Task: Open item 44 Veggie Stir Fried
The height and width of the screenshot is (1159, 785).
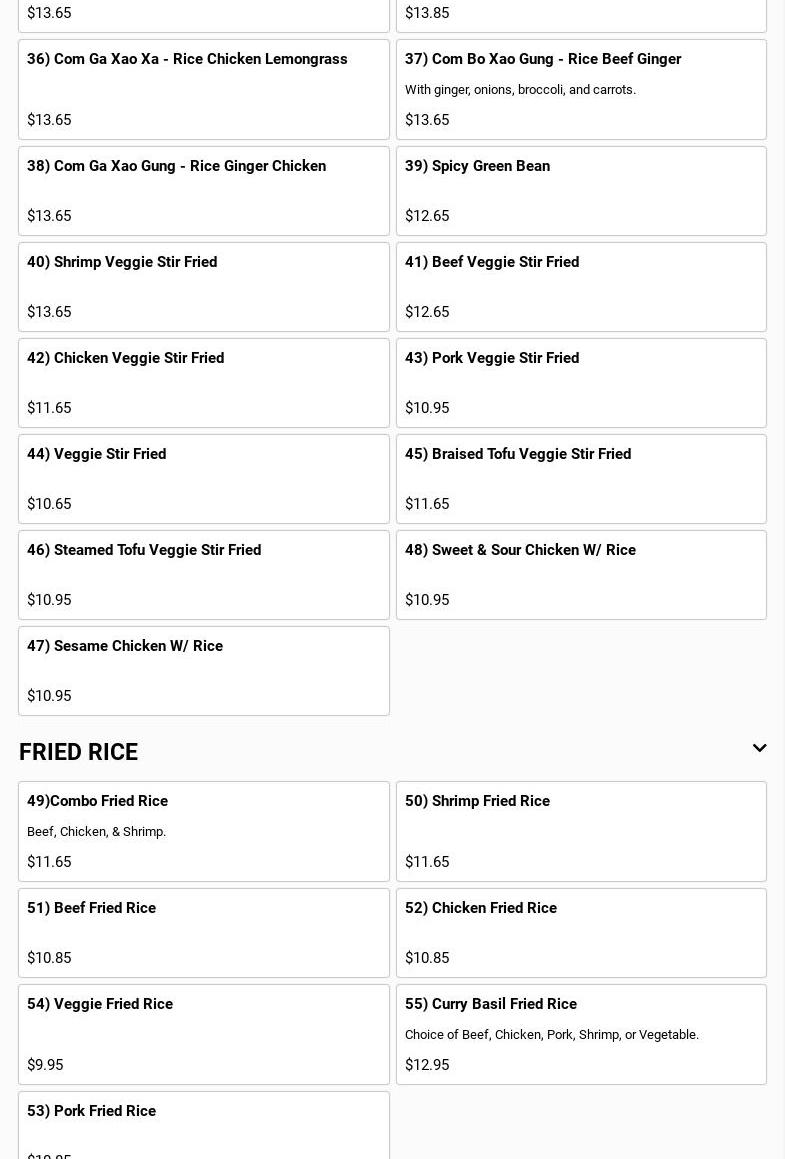Action: [203, 478]
